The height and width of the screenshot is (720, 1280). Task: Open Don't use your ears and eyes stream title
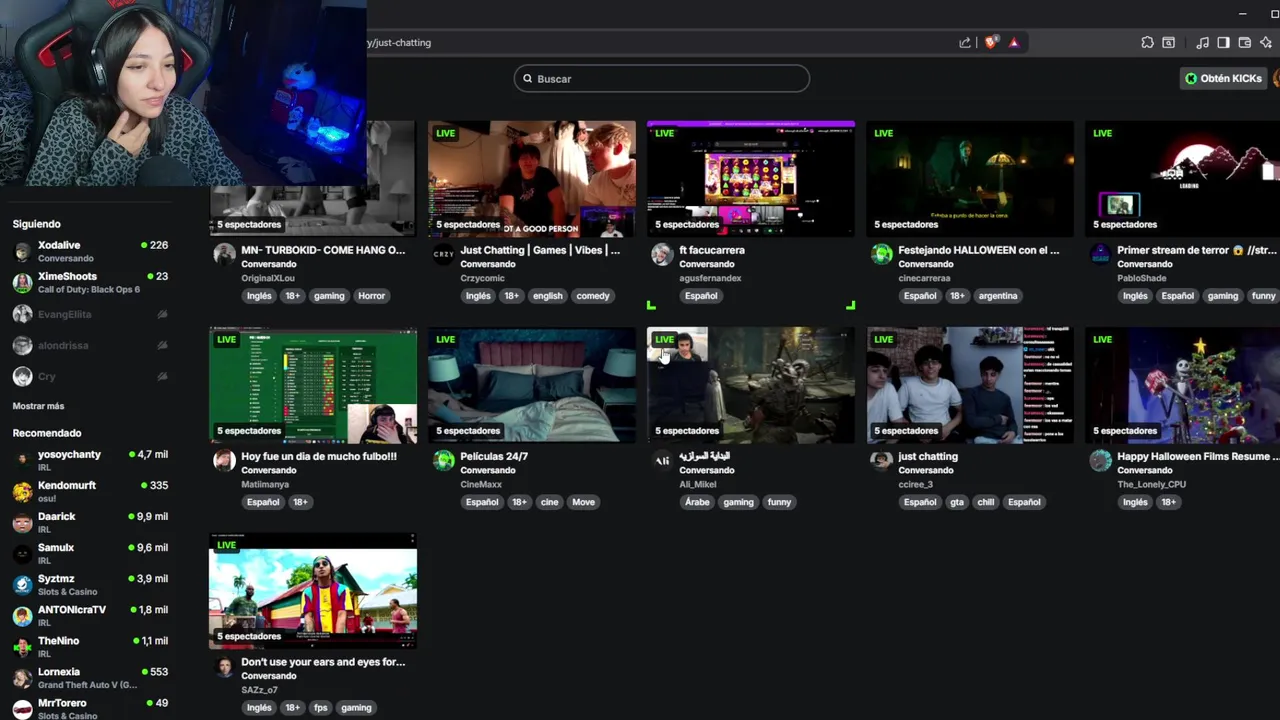pyautogui.click(x=323, y=662)
